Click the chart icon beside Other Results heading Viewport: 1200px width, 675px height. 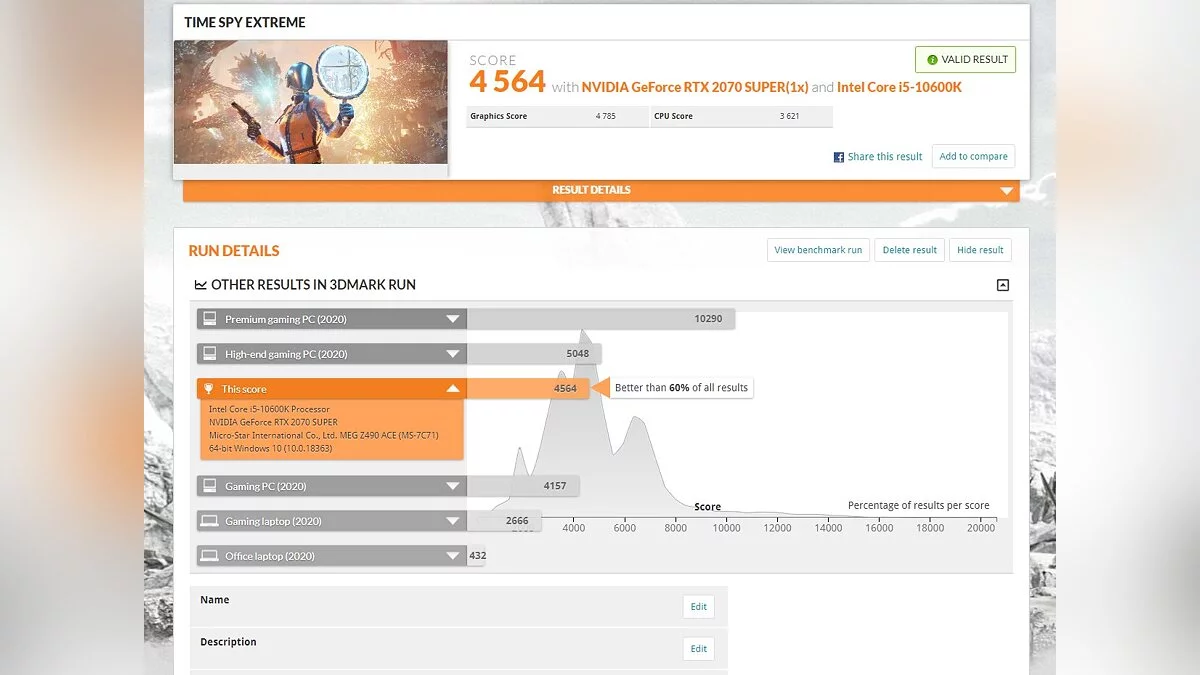[201, 285]
